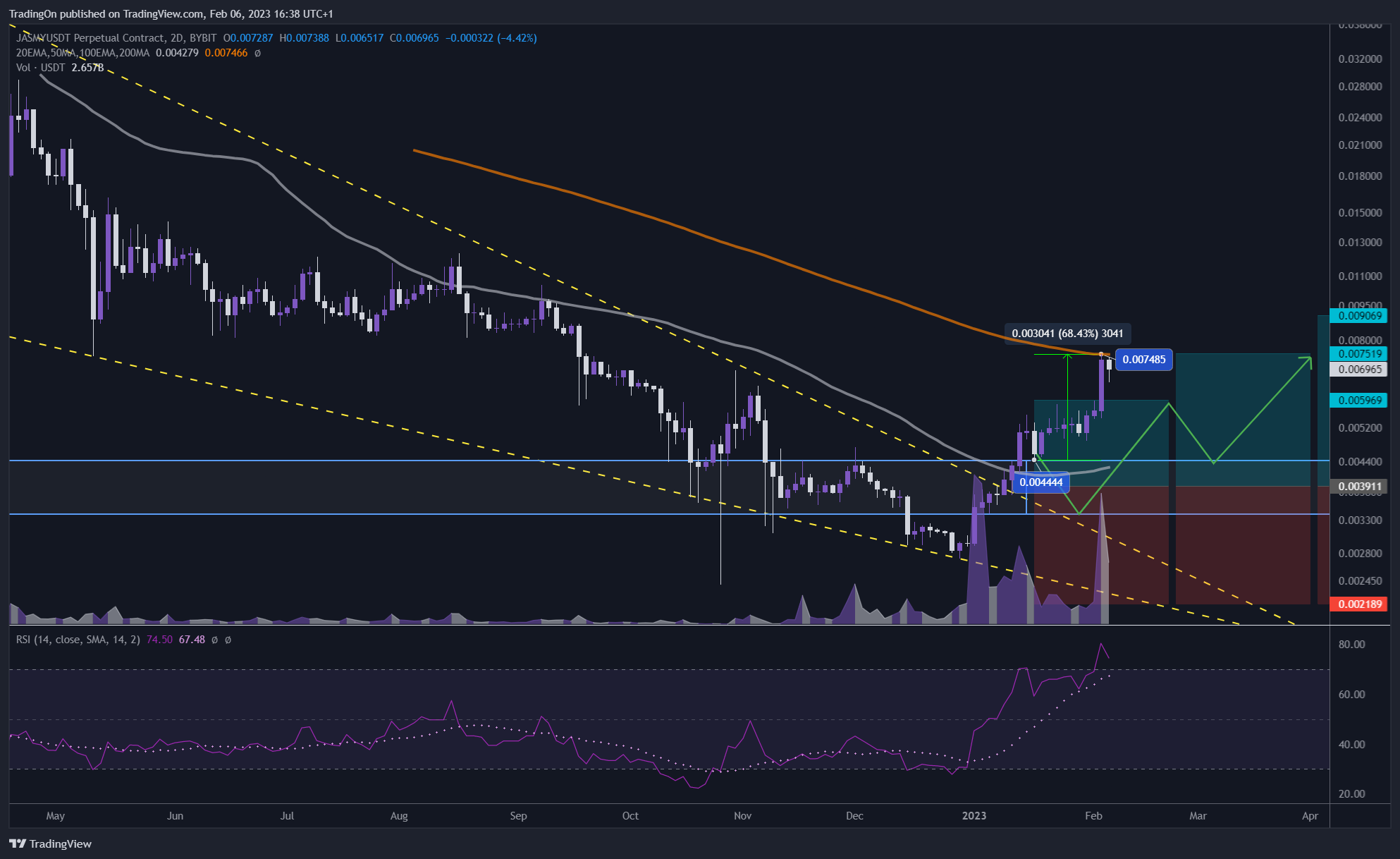This screenshot has width=1400, height=859.
Task: Click the blue 0.004444 price callout
Action: click(x=1041, y=482)
